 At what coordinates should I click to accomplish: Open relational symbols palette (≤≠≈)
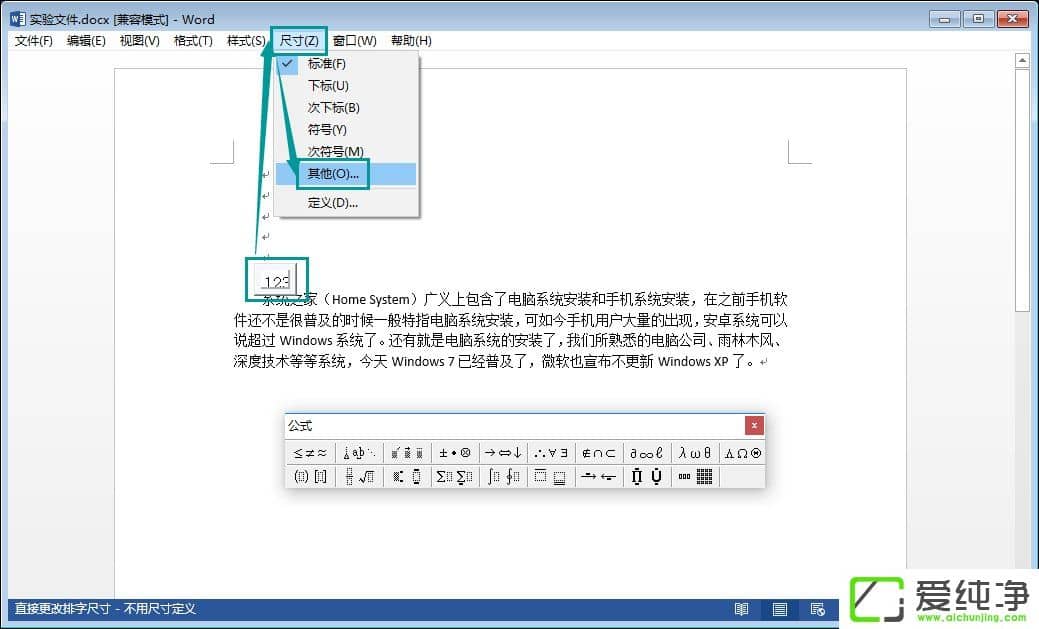(310, 453)
